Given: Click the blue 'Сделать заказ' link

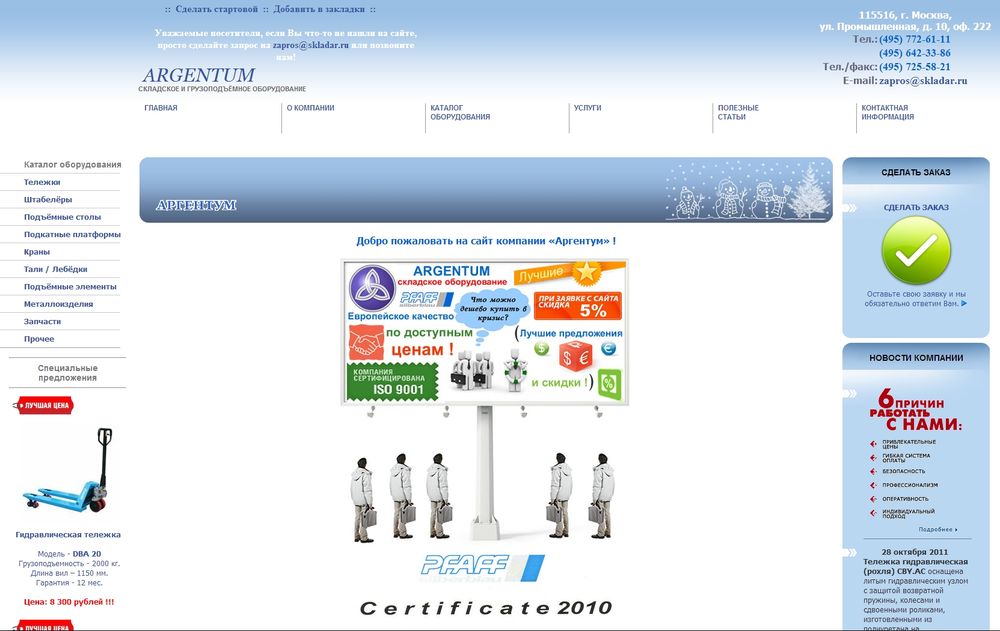Looking at the screenshot, I should 916,207.
